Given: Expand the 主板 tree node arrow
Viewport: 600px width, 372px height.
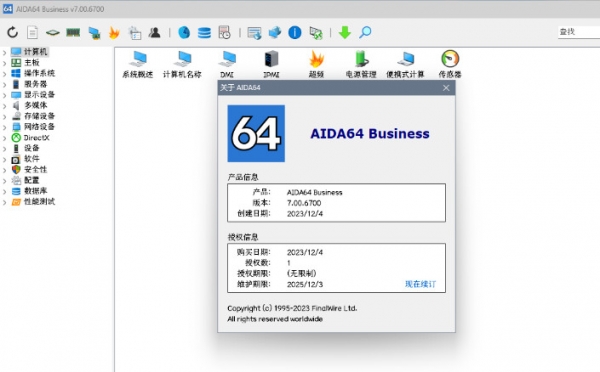Looking at the screenshot, I should (5, 63).
